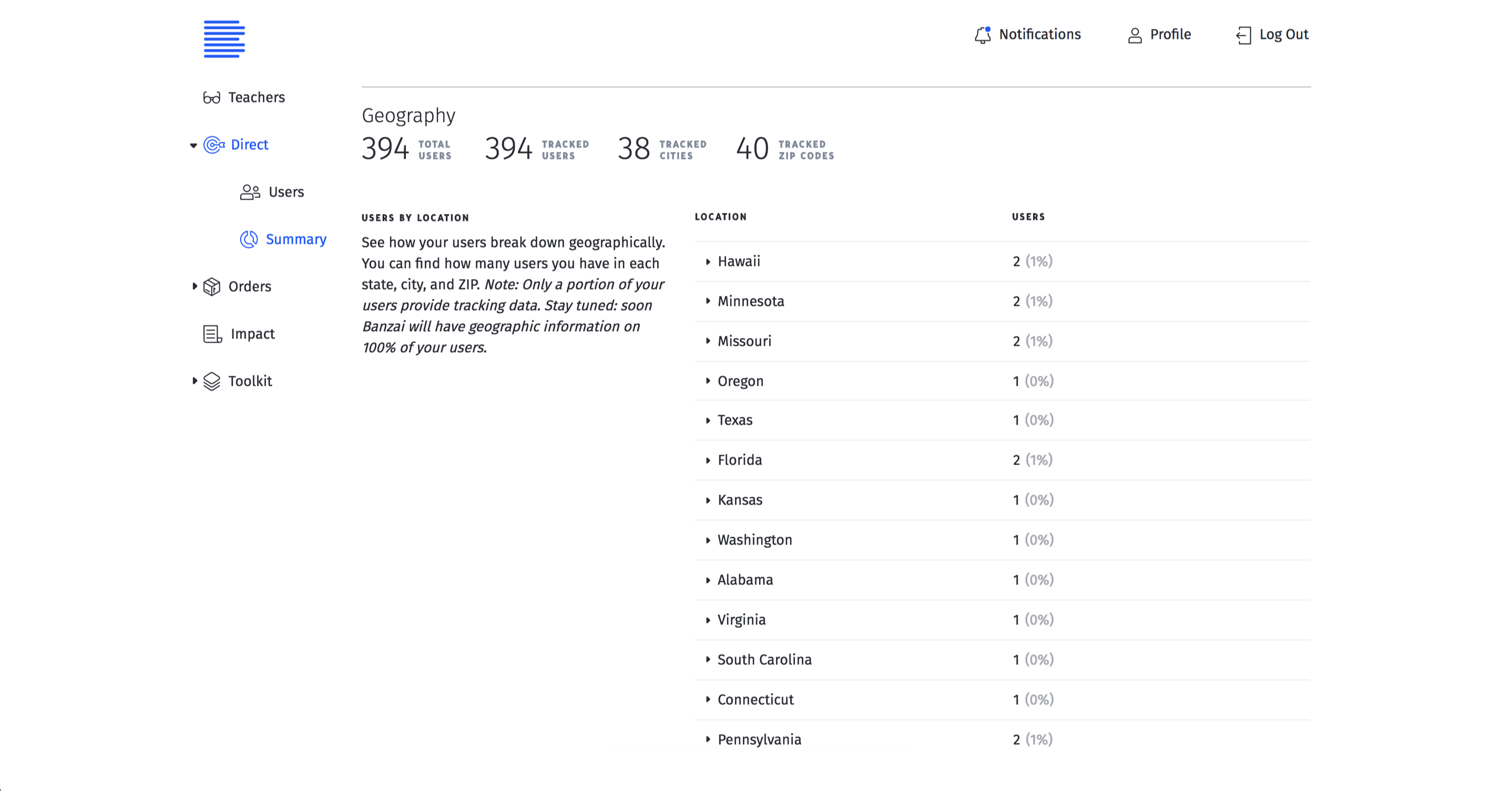Click the South Carolina location name
The height and width of the screenshot is (791, 1512).
tap(765, 660)
